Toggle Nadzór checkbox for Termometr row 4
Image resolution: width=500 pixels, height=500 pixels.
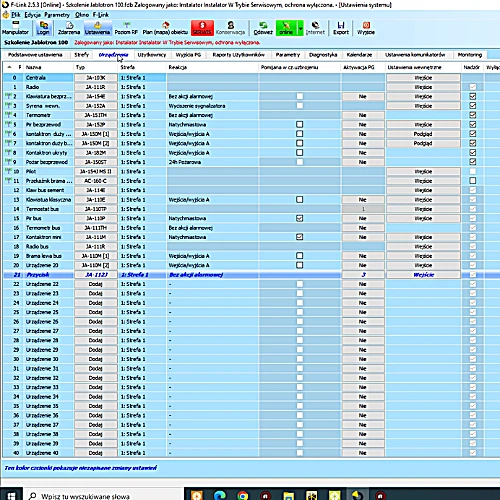coord(473,115)
